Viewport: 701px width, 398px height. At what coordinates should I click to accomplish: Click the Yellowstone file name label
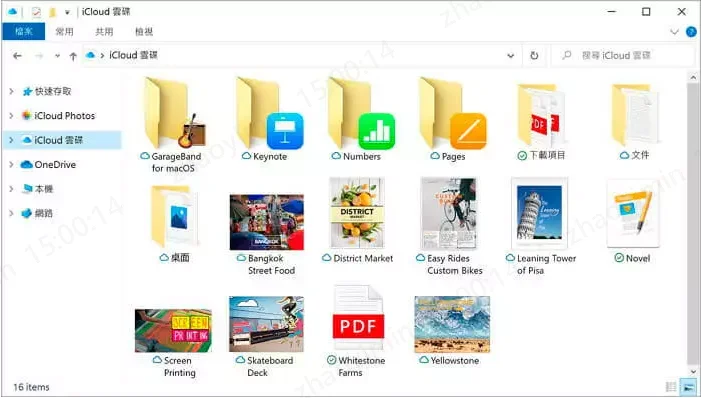click(x=455, y=360)
